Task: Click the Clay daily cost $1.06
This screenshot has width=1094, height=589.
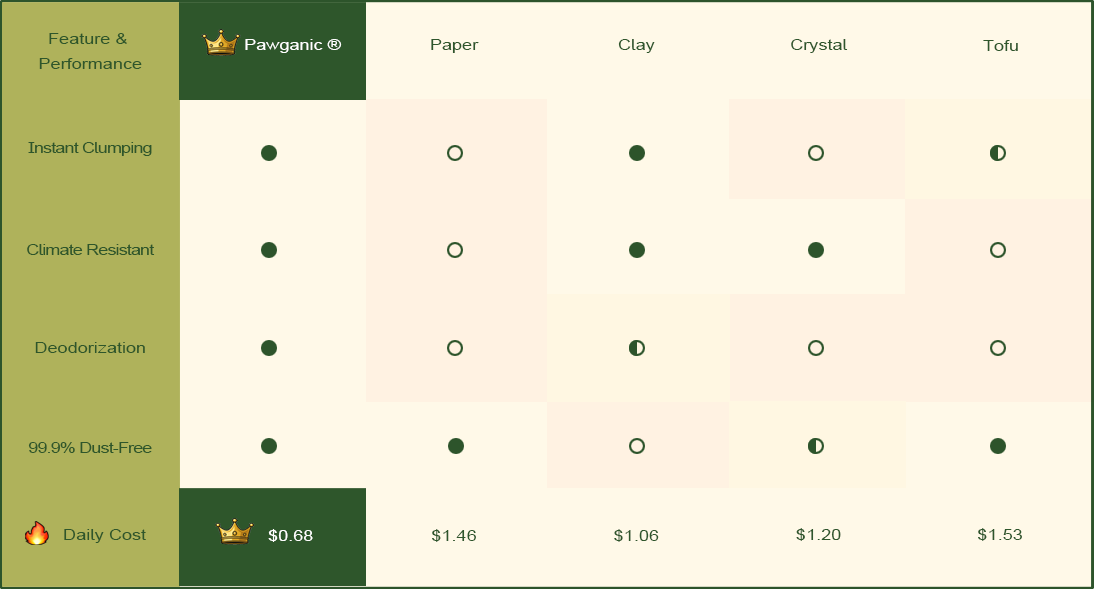Action: coord(636,536)
